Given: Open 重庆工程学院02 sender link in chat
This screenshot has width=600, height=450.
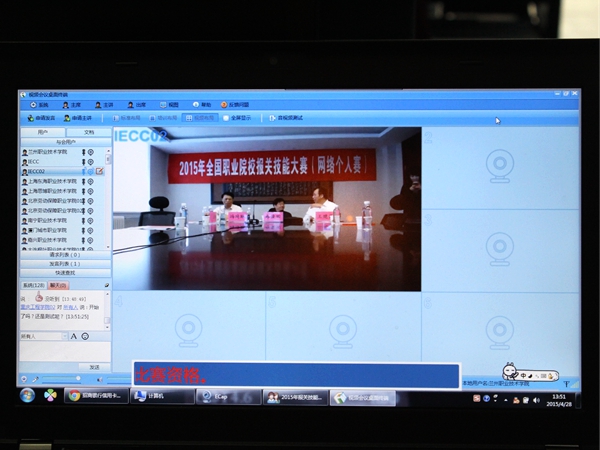Looking at the screenshot, I should [x=38, y=307].
